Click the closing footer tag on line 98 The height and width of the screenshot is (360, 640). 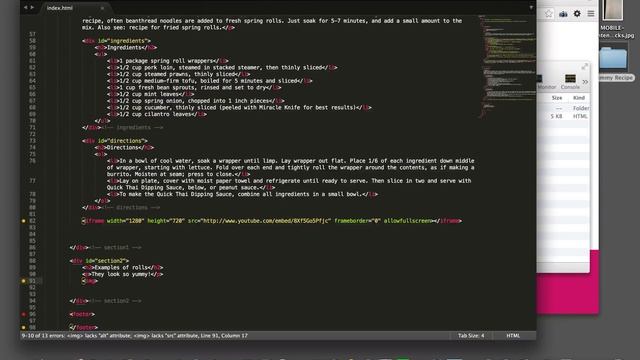click(84, 327)
